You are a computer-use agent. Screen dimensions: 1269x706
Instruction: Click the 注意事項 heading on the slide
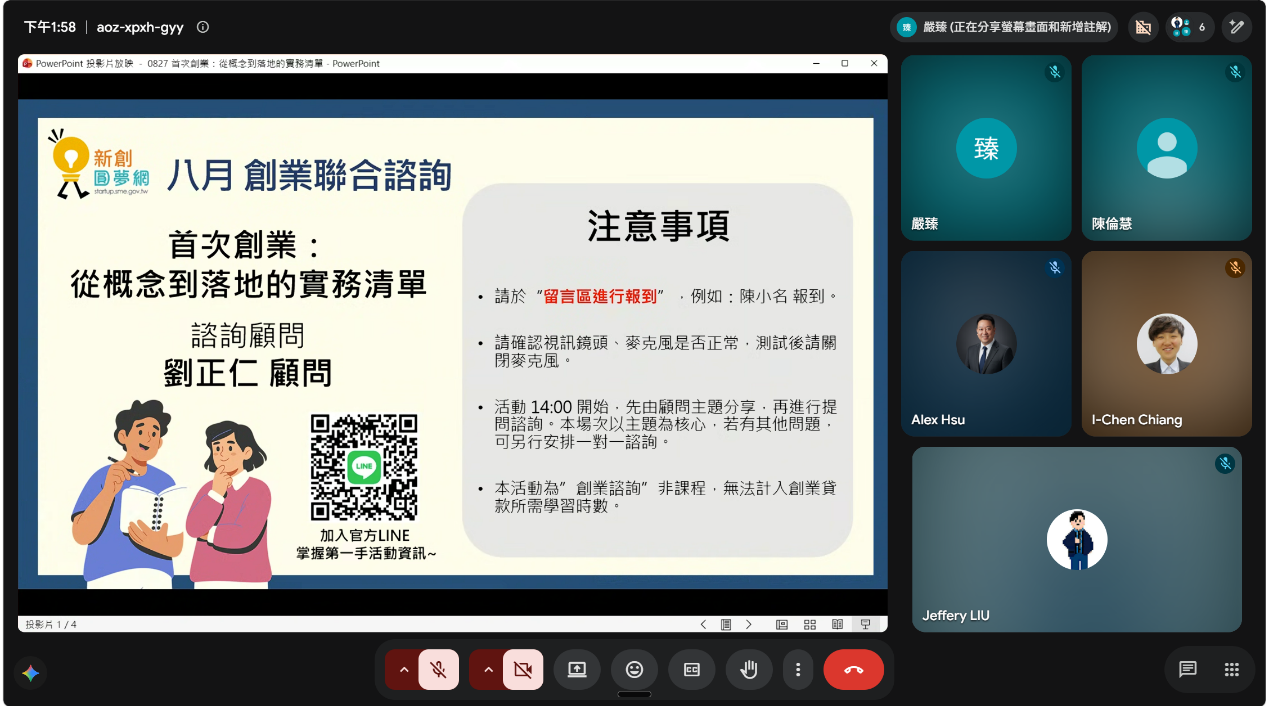pos(658,226)
